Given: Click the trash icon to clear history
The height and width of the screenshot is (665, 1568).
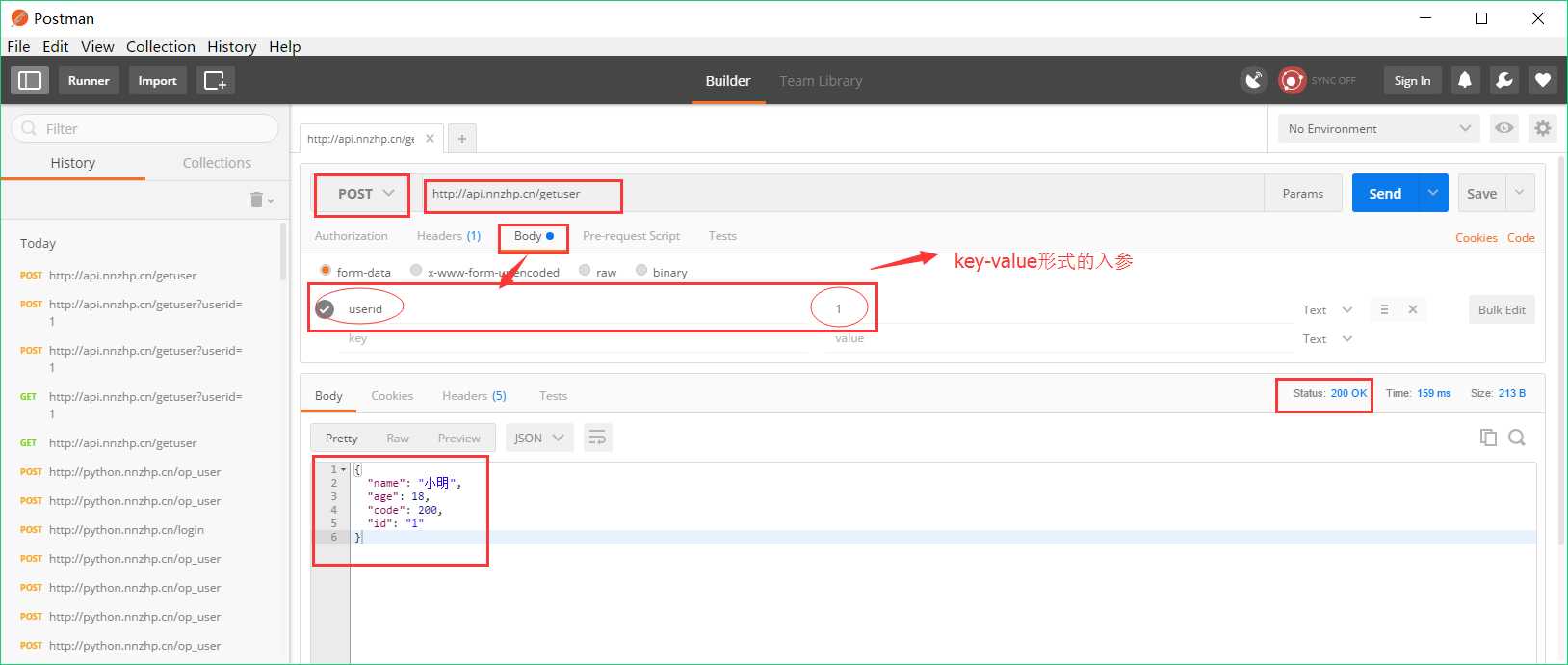Looking at the screenshot, I should (256, 199).
